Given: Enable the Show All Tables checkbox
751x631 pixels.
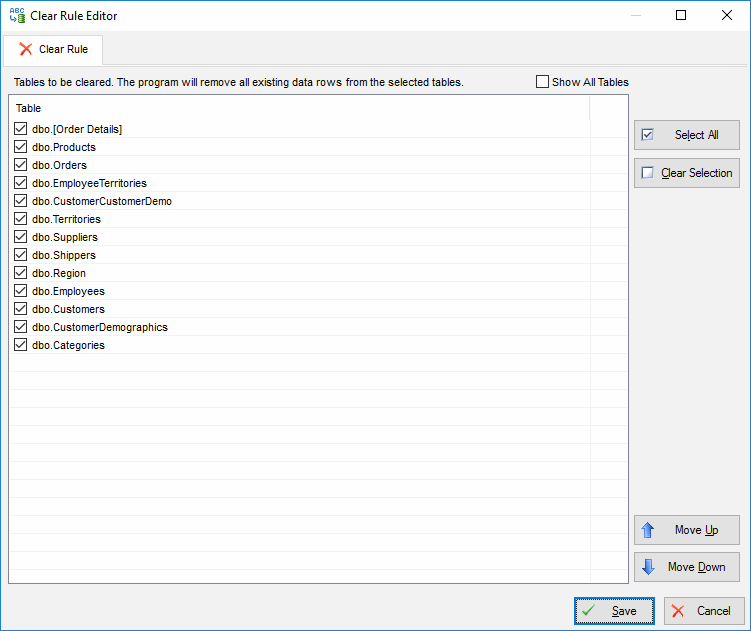Looking at the screenshot, I should click(x=542, y=82).
